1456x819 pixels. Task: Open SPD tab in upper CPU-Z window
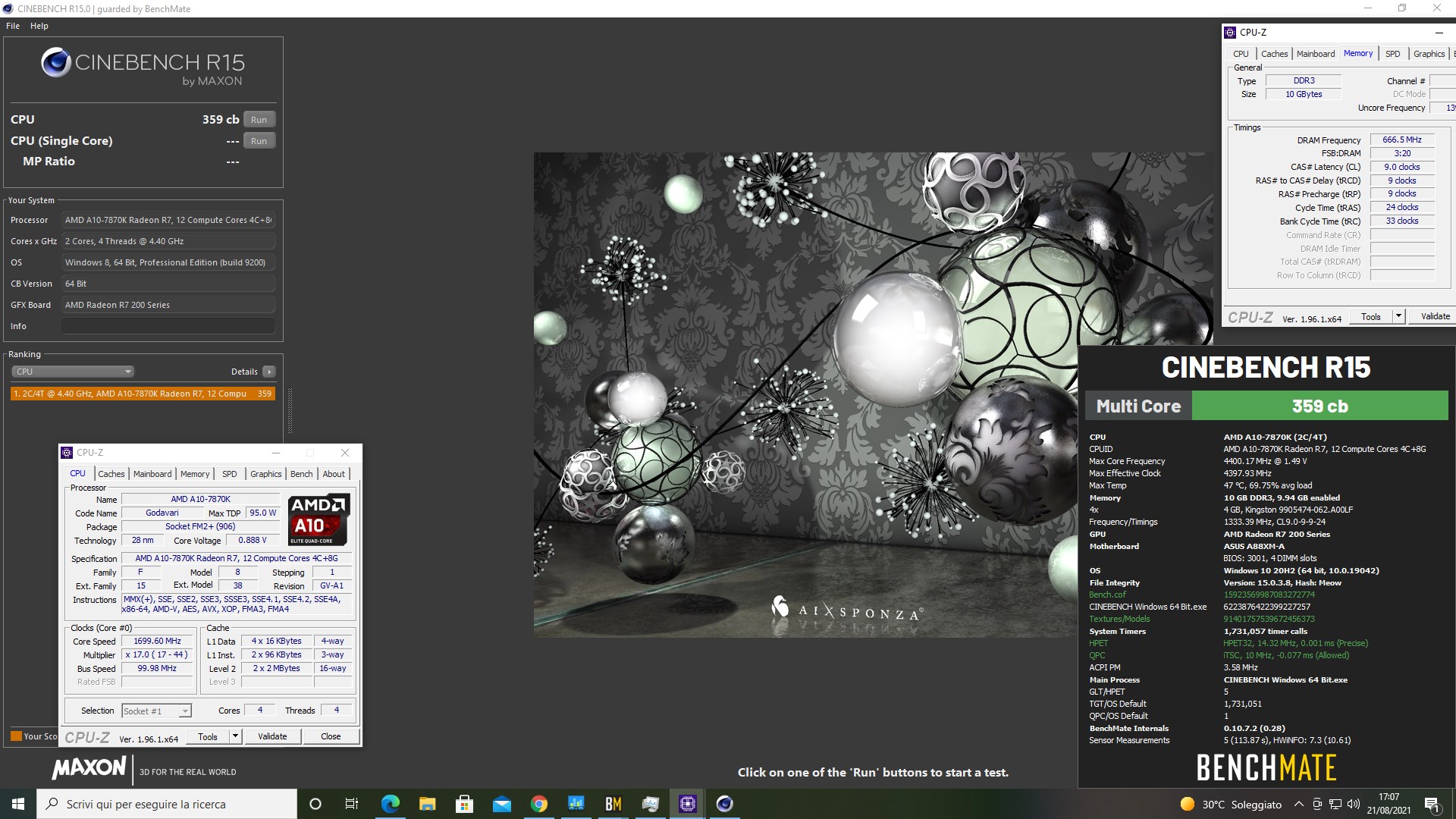point(1393,54)
